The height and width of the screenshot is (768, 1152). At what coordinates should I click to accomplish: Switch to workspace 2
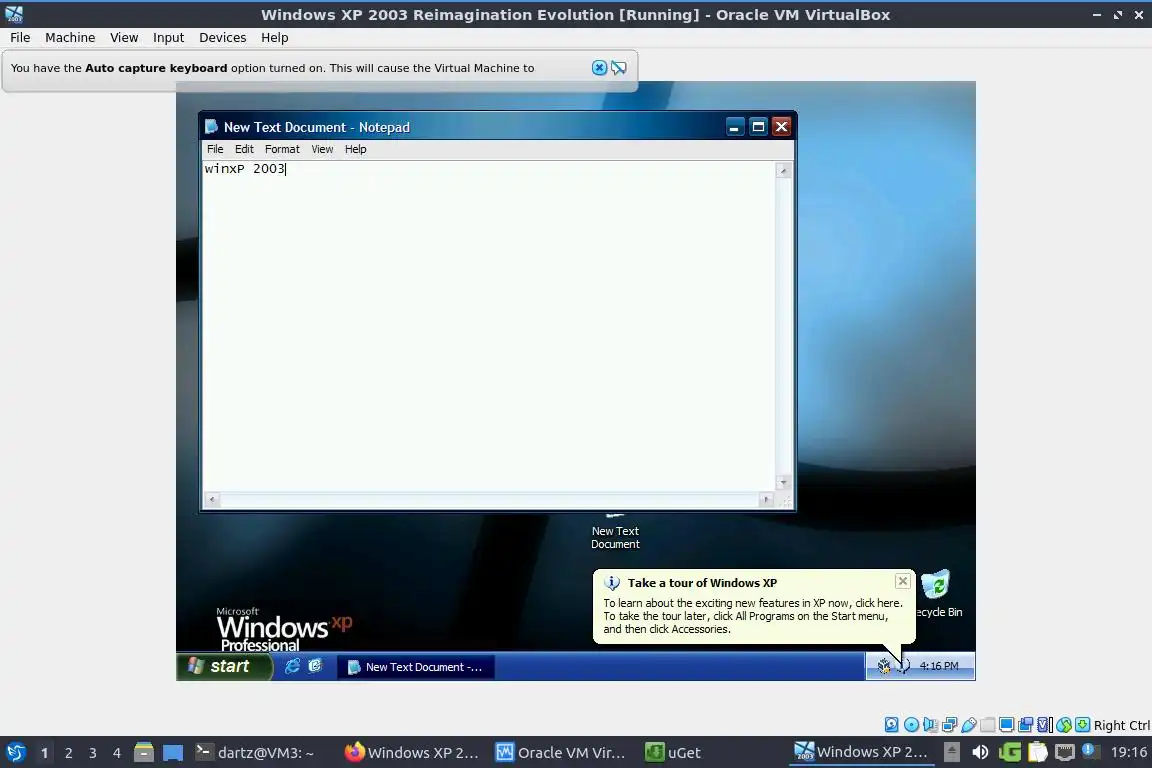coord(68,753)
